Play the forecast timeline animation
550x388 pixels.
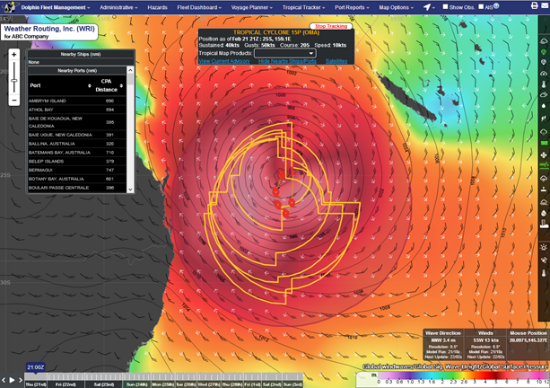click(12, 380)
